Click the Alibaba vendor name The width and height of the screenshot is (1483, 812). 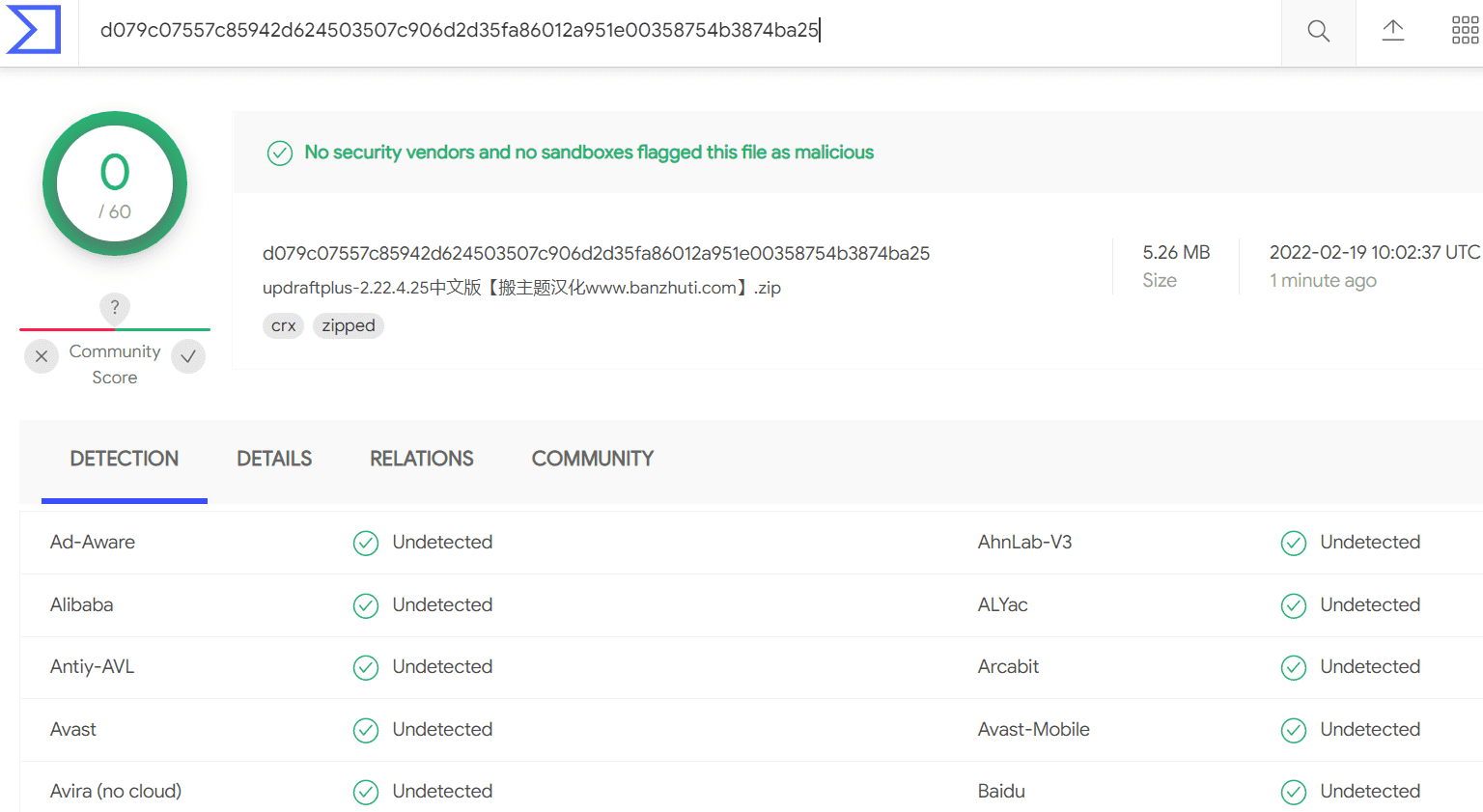tap(82, 605)
